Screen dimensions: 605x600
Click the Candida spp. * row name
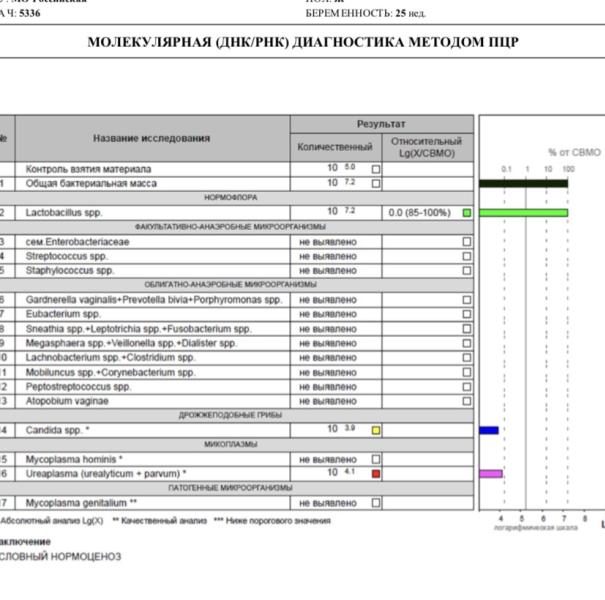coord(57,431)
